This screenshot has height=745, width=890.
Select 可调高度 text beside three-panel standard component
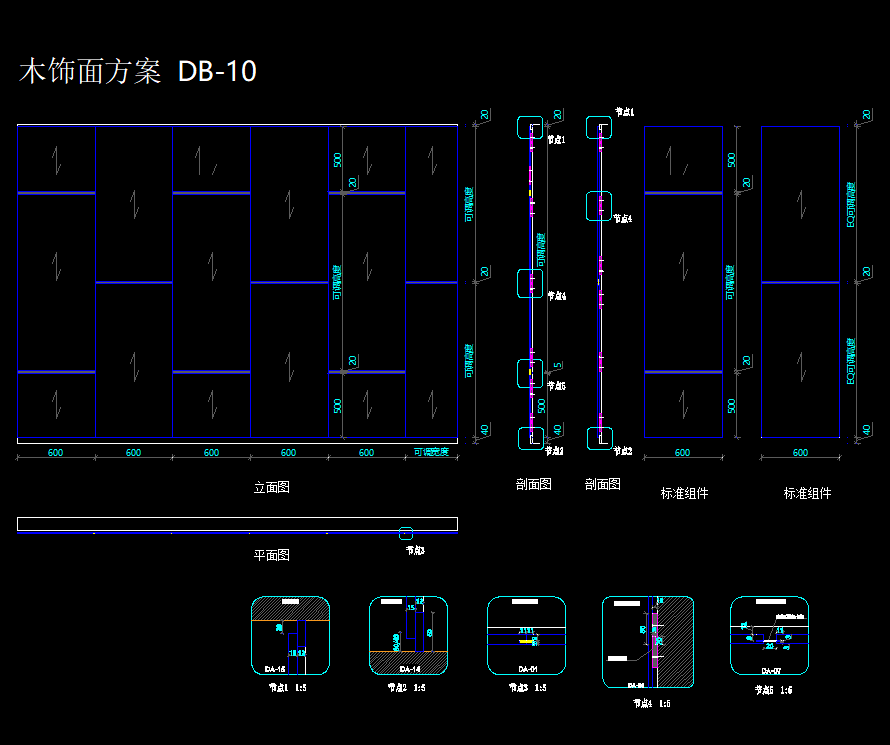click(730, 282)
